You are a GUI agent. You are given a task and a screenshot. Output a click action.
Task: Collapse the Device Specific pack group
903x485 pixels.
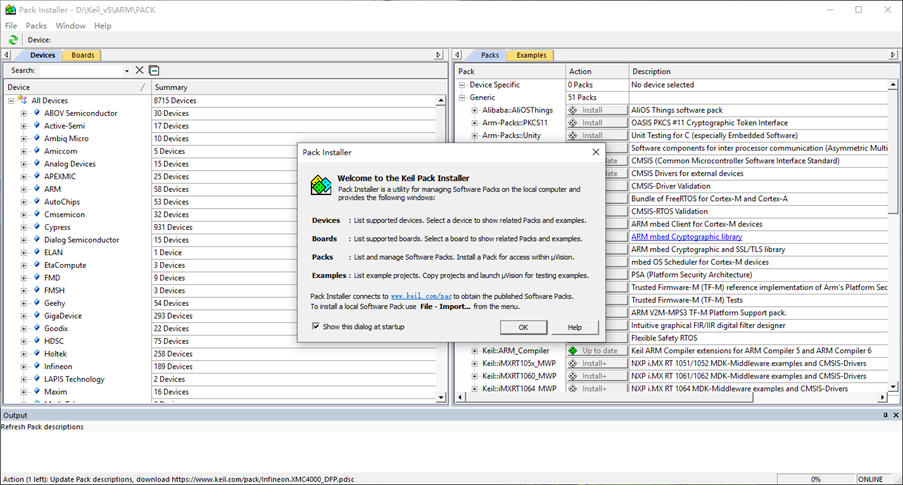(462, 85)
